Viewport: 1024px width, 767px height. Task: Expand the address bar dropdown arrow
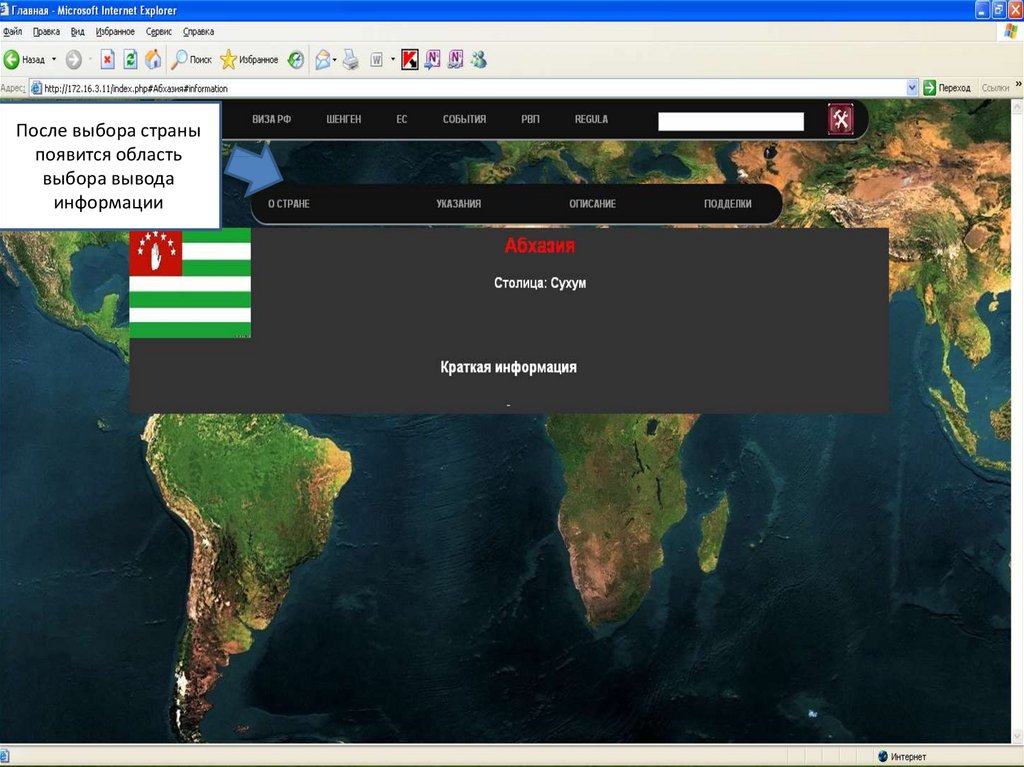point(911,88)
